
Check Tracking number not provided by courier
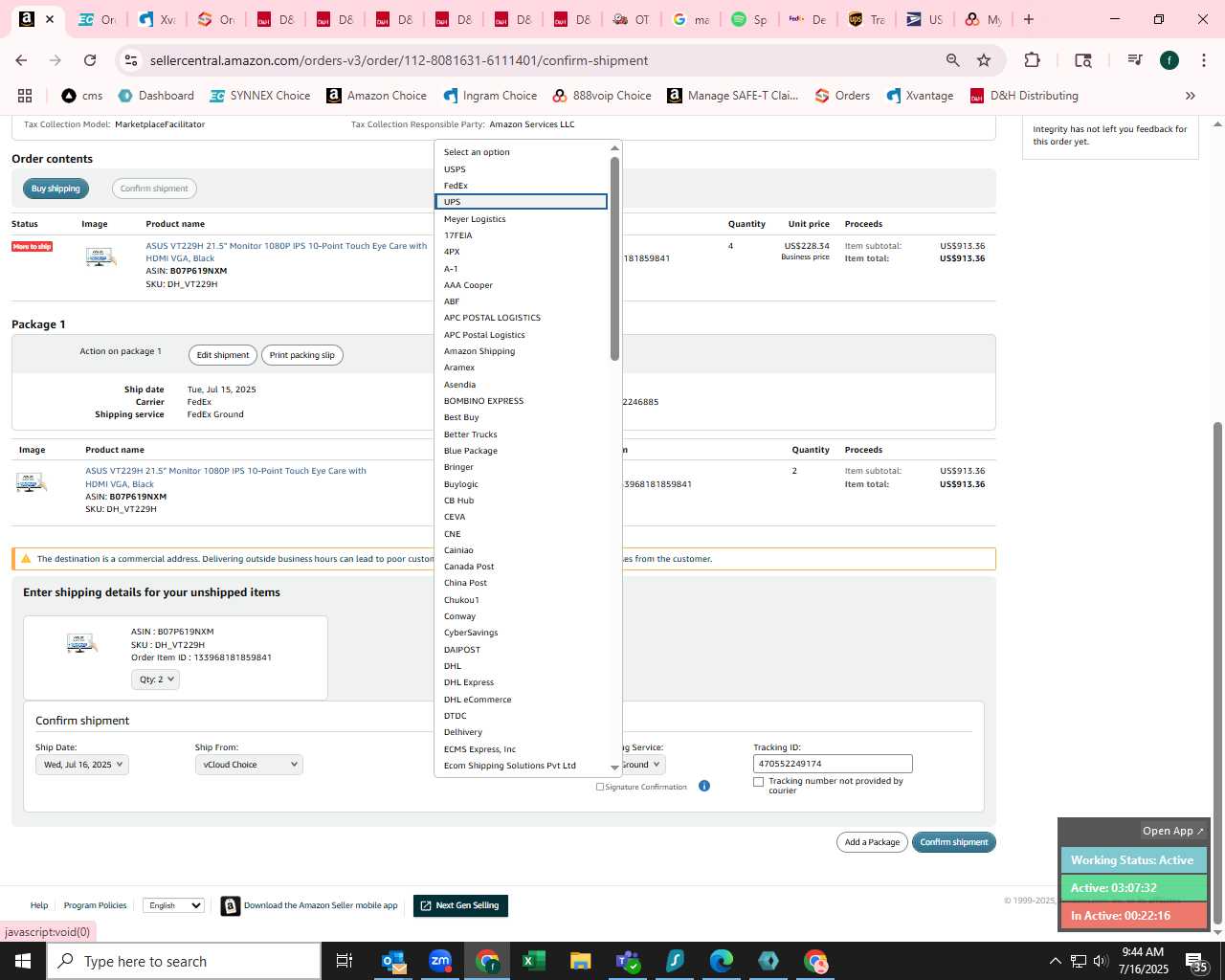coord(759,782)
